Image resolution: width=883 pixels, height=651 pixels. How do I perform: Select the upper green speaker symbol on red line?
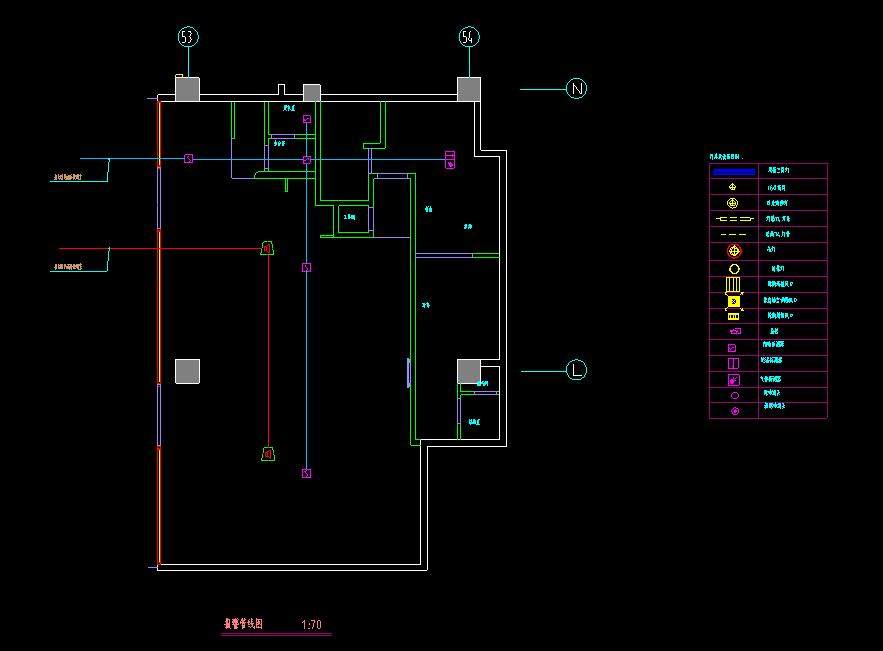[x=267, y=248]
